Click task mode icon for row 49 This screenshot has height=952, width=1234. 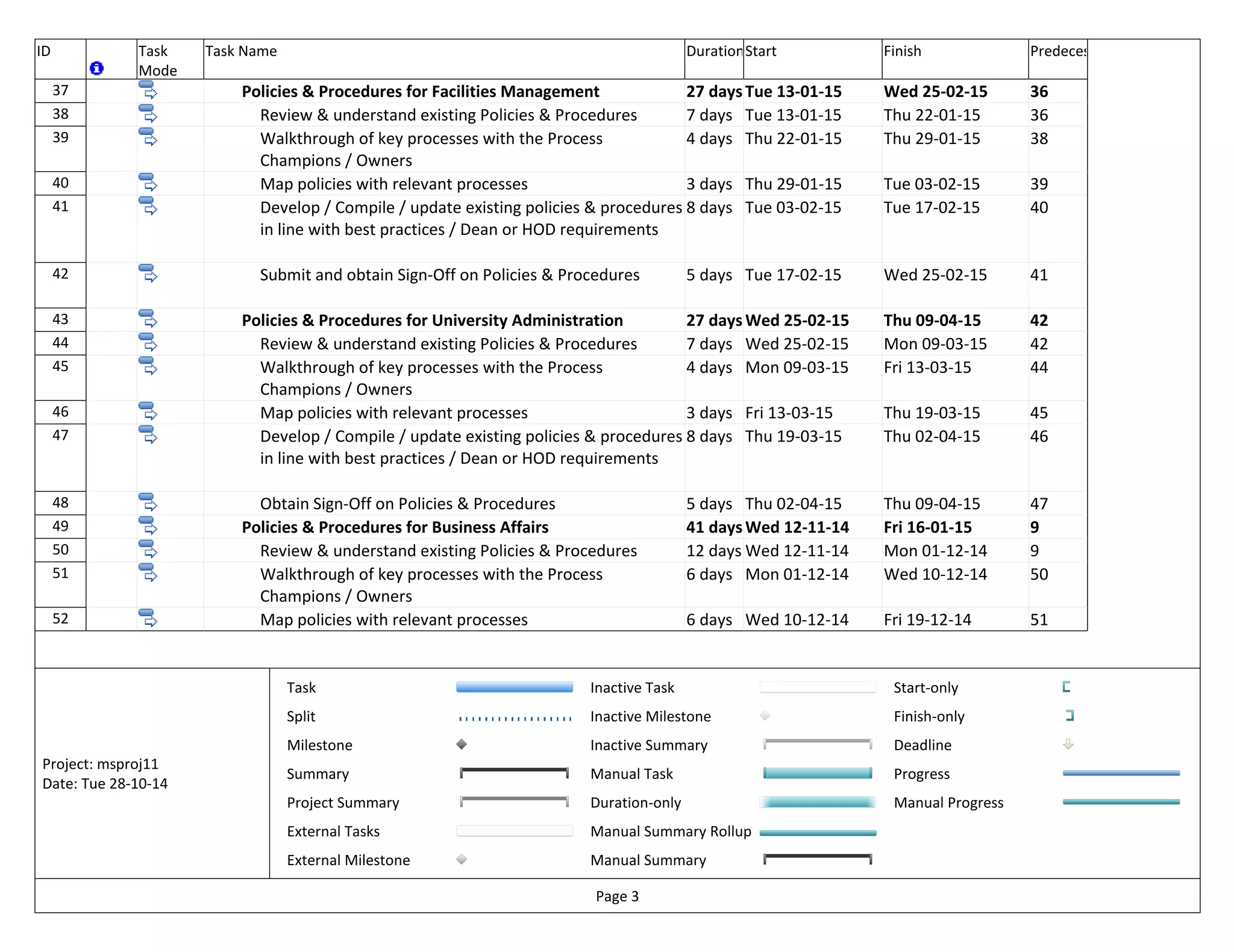(x=148, y=526)
